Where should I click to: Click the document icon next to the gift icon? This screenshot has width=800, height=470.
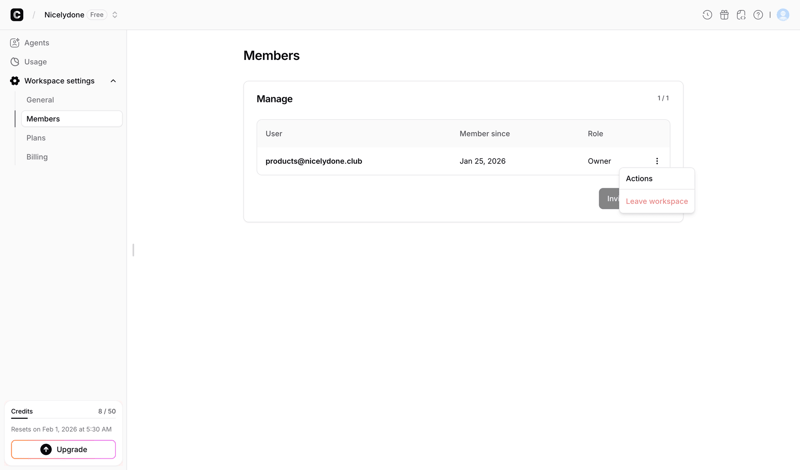pos(741,15)
